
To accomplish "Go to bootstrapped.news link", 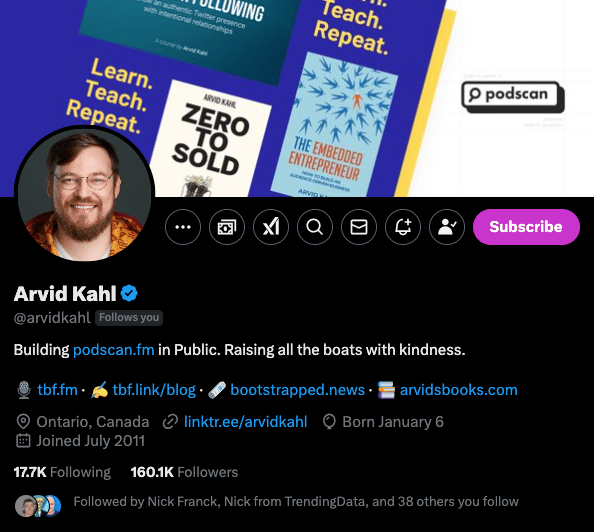I will pos(297,390).
